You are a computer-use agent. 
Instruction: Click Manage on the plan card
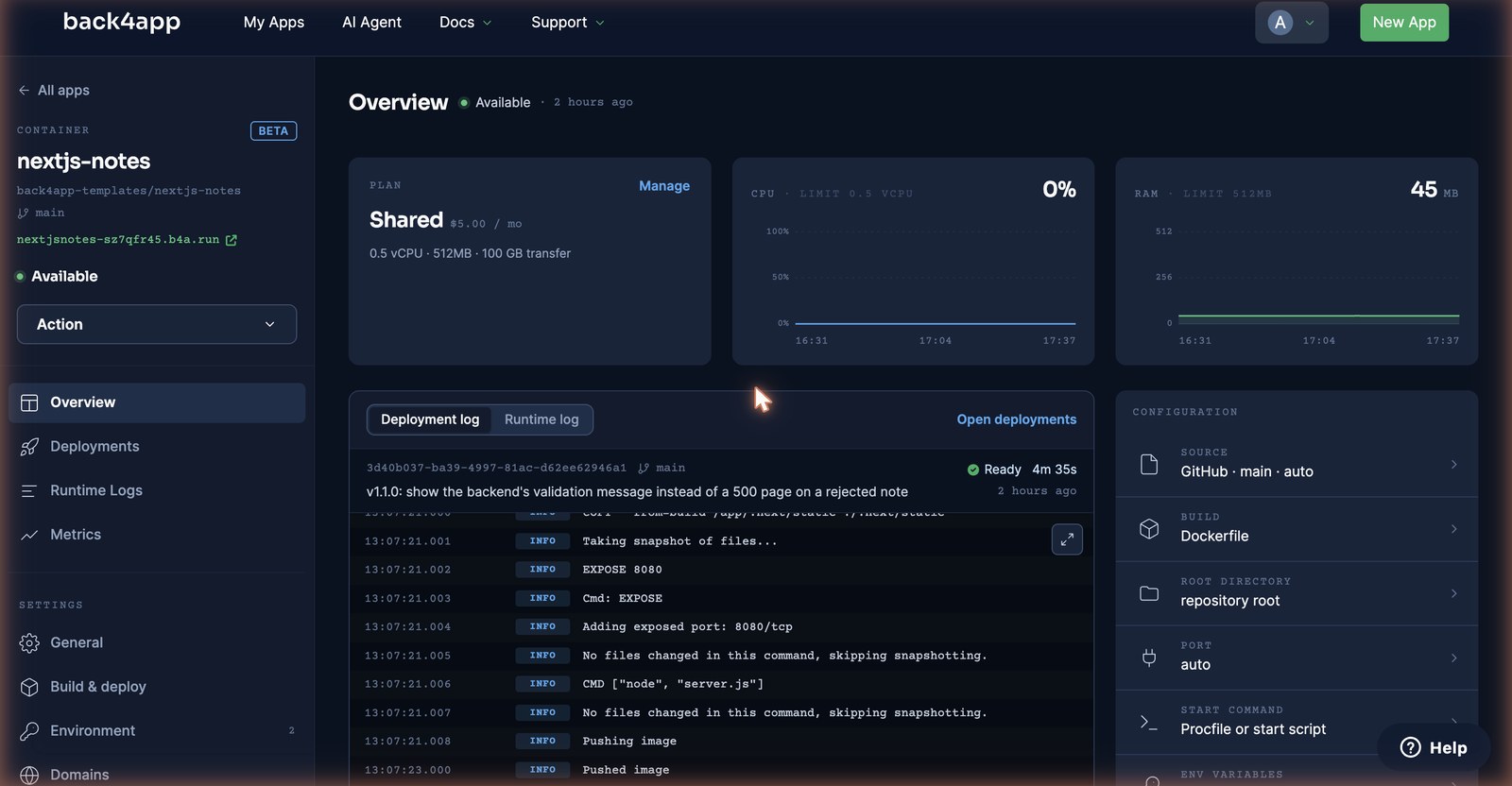coord(664,186)
